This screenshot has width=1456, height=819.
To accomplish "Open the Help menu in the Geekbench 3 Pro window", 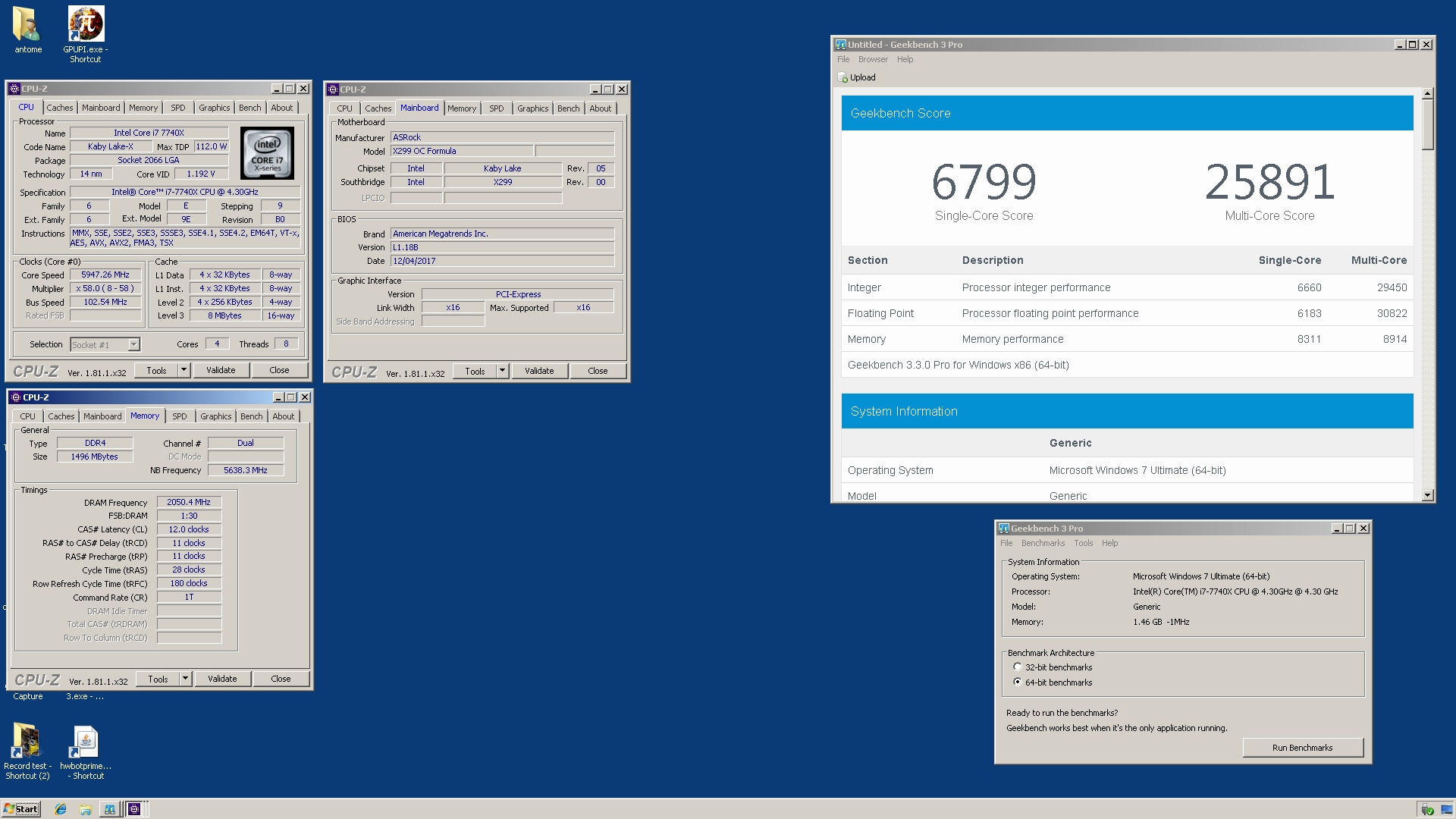I will [1109, 543].
